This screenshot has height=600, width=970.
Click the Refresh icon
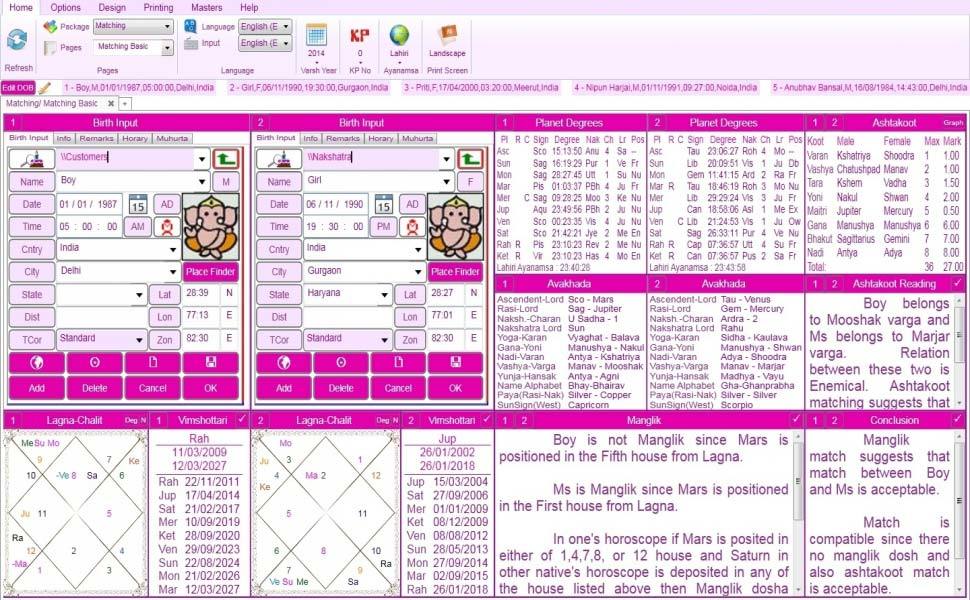coord(17,40)
